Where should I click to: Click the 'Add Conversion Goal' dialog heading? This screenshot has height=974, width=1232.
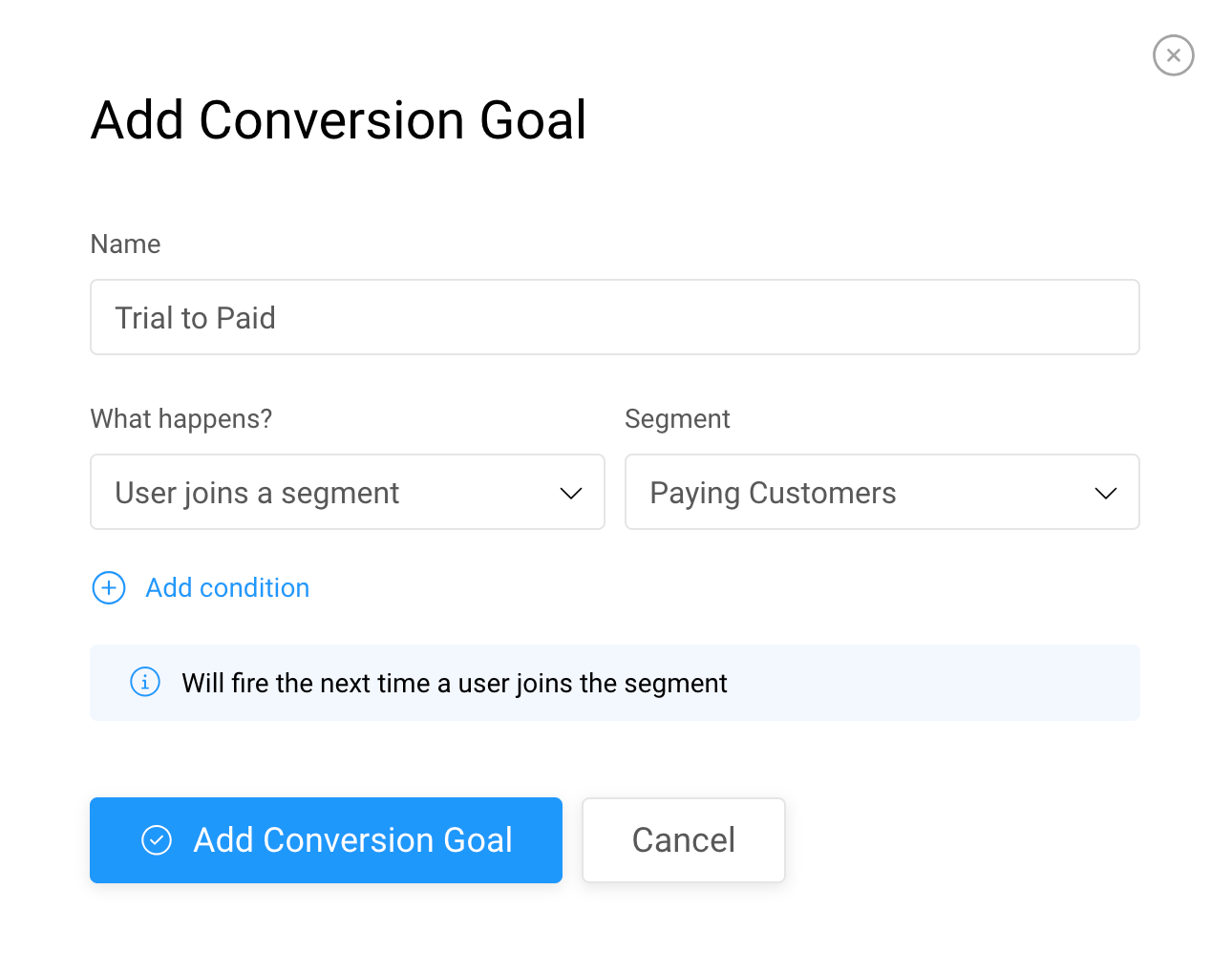tap(339, 120)
